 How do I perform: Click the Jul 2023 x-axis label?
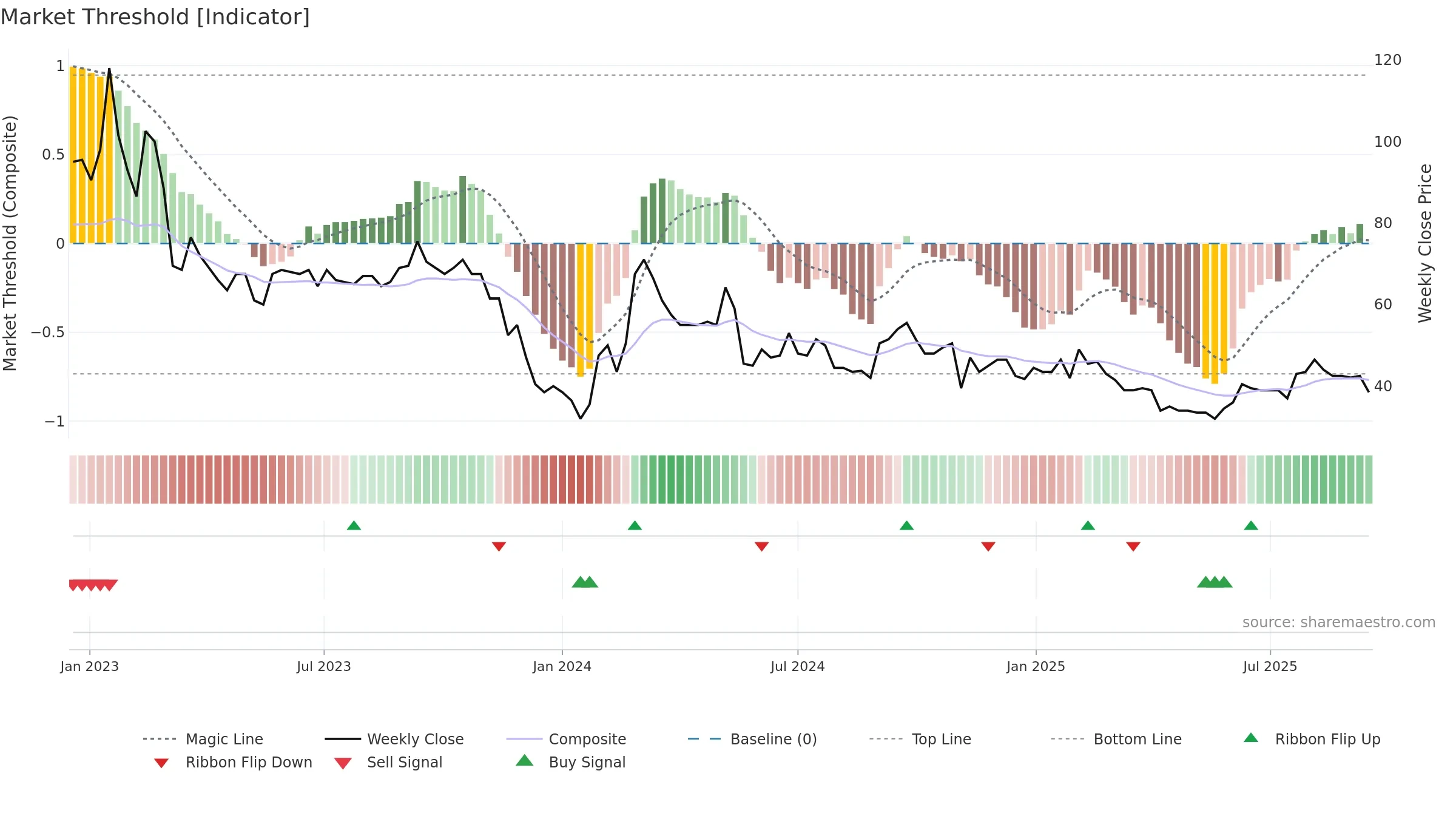pyautogui.click(x=323, y=666)
